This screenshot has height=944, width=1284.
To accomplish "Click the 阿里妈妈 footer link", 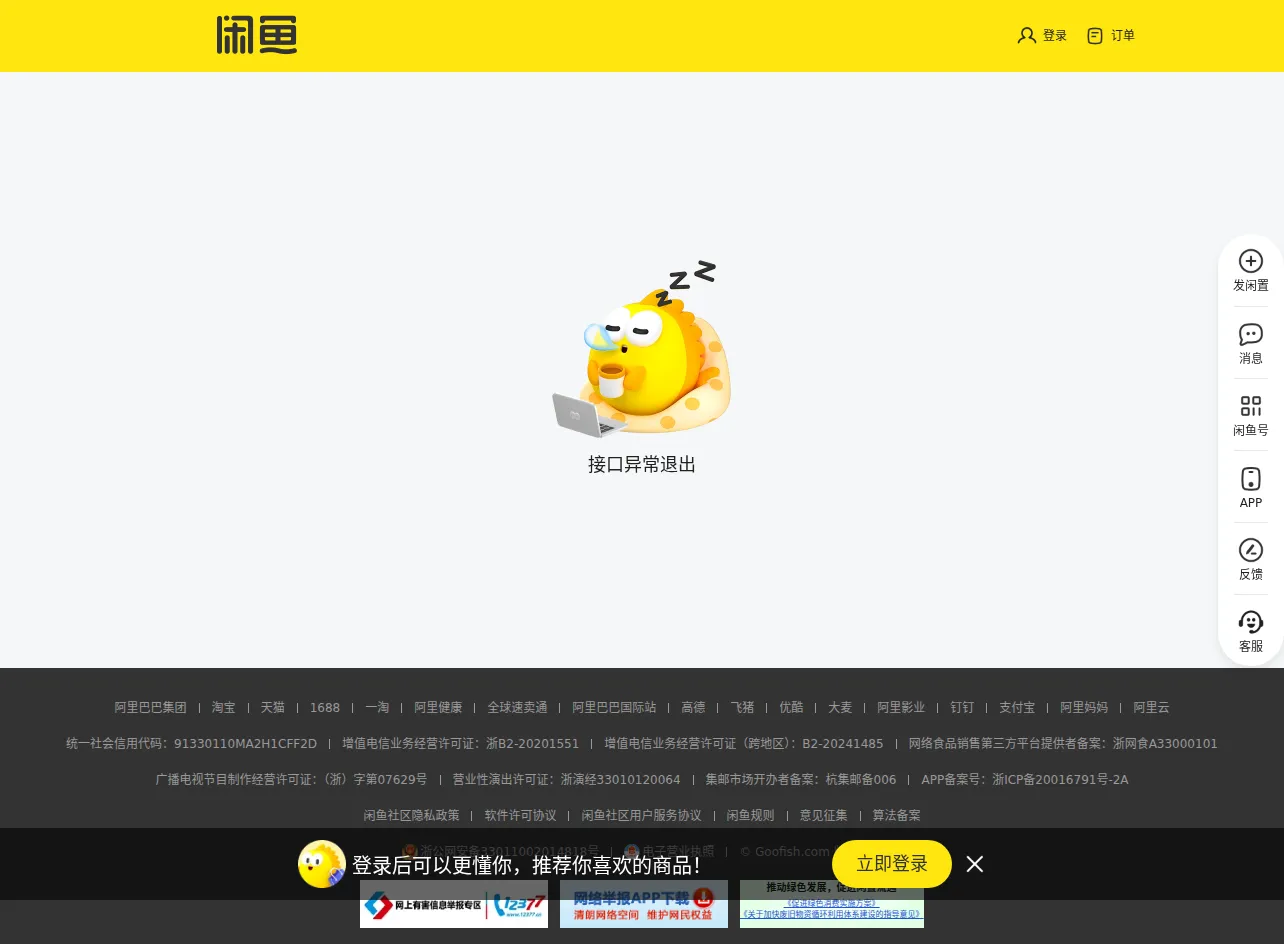I will (x=1084, y=707).
